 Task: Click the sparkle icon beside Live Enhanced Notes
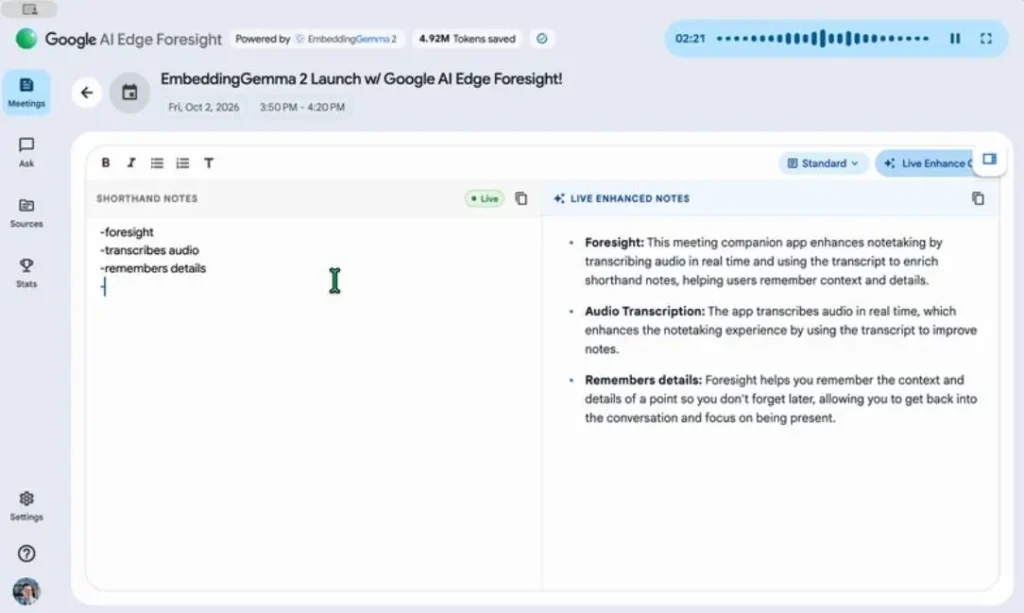click(559, 198)
